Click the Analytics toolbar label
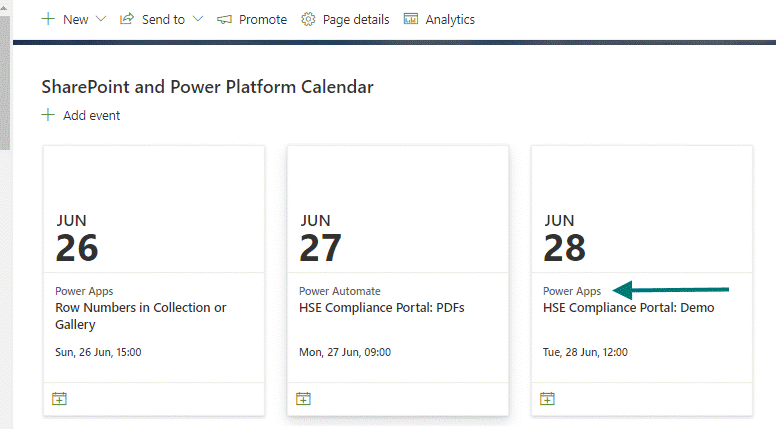 coord(450,19)
